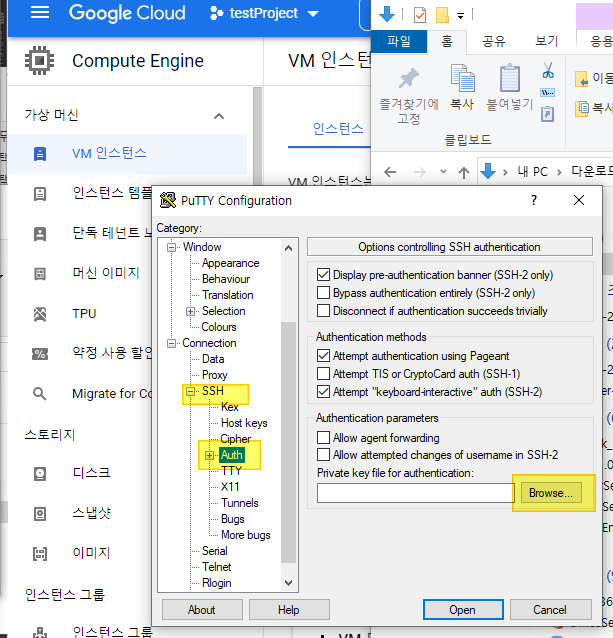Expand the Auth tree node
Viewport: 613px width, 638px height.
pos(209,455)
